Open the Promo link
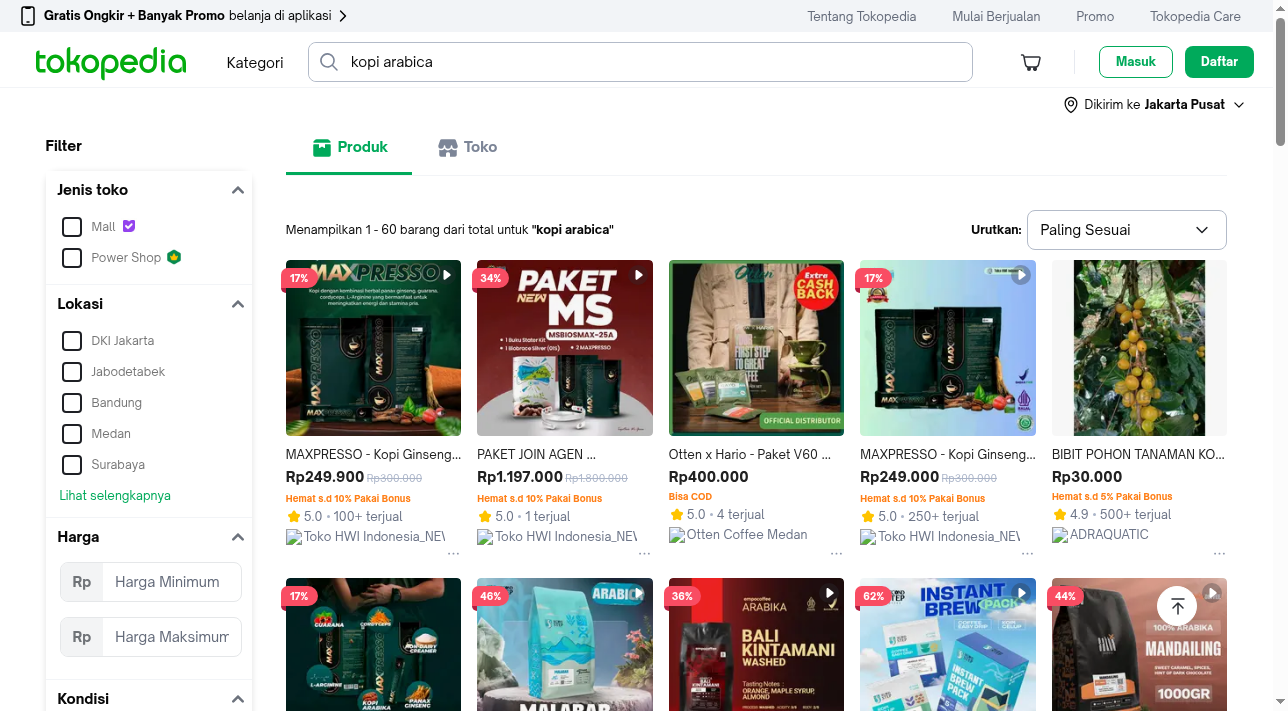This screenshot has height=711, width=1288. 1095,16
